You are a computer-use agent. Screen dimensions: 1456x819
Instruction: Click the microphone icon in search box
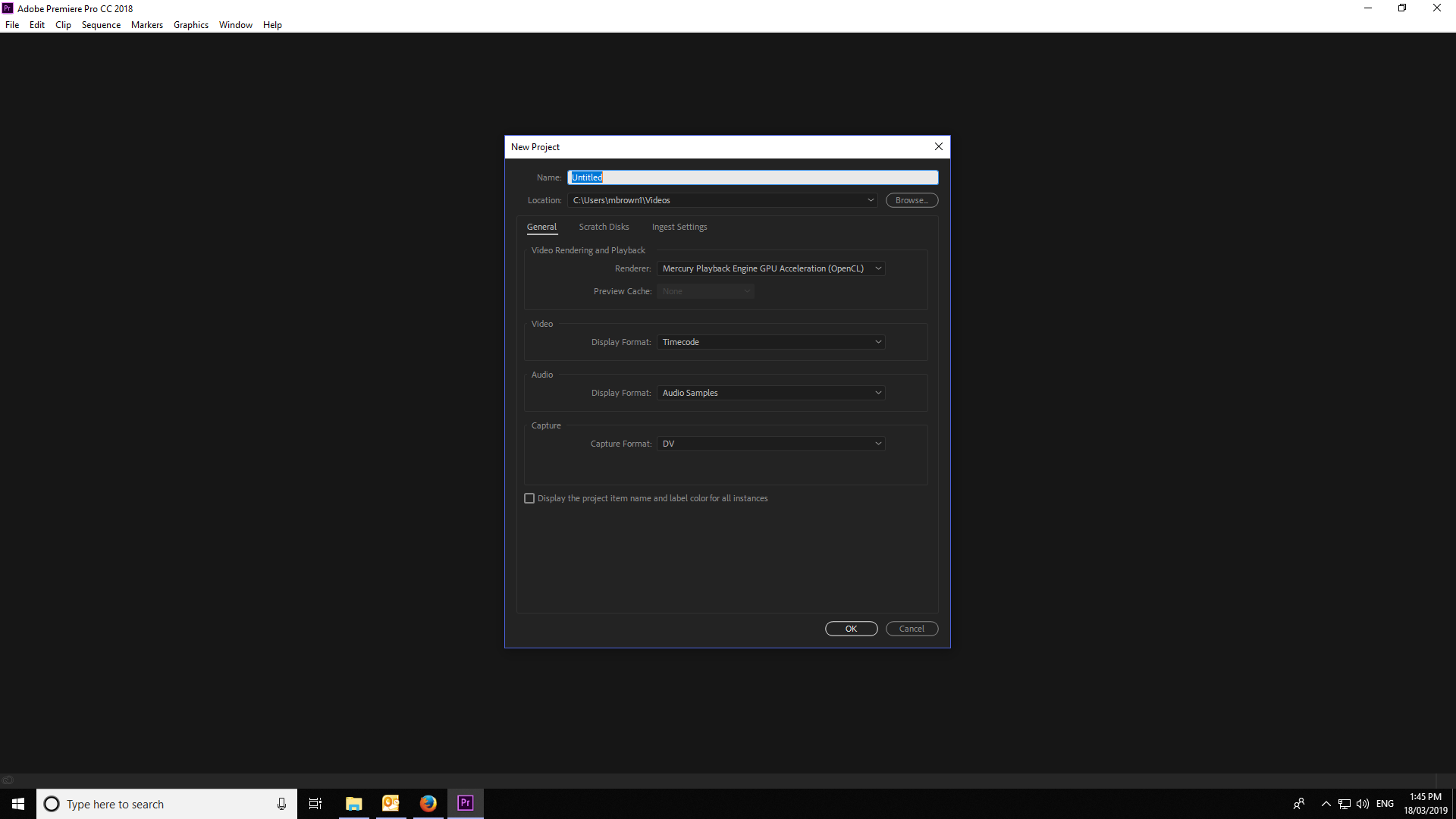click(x=281, y=804)
